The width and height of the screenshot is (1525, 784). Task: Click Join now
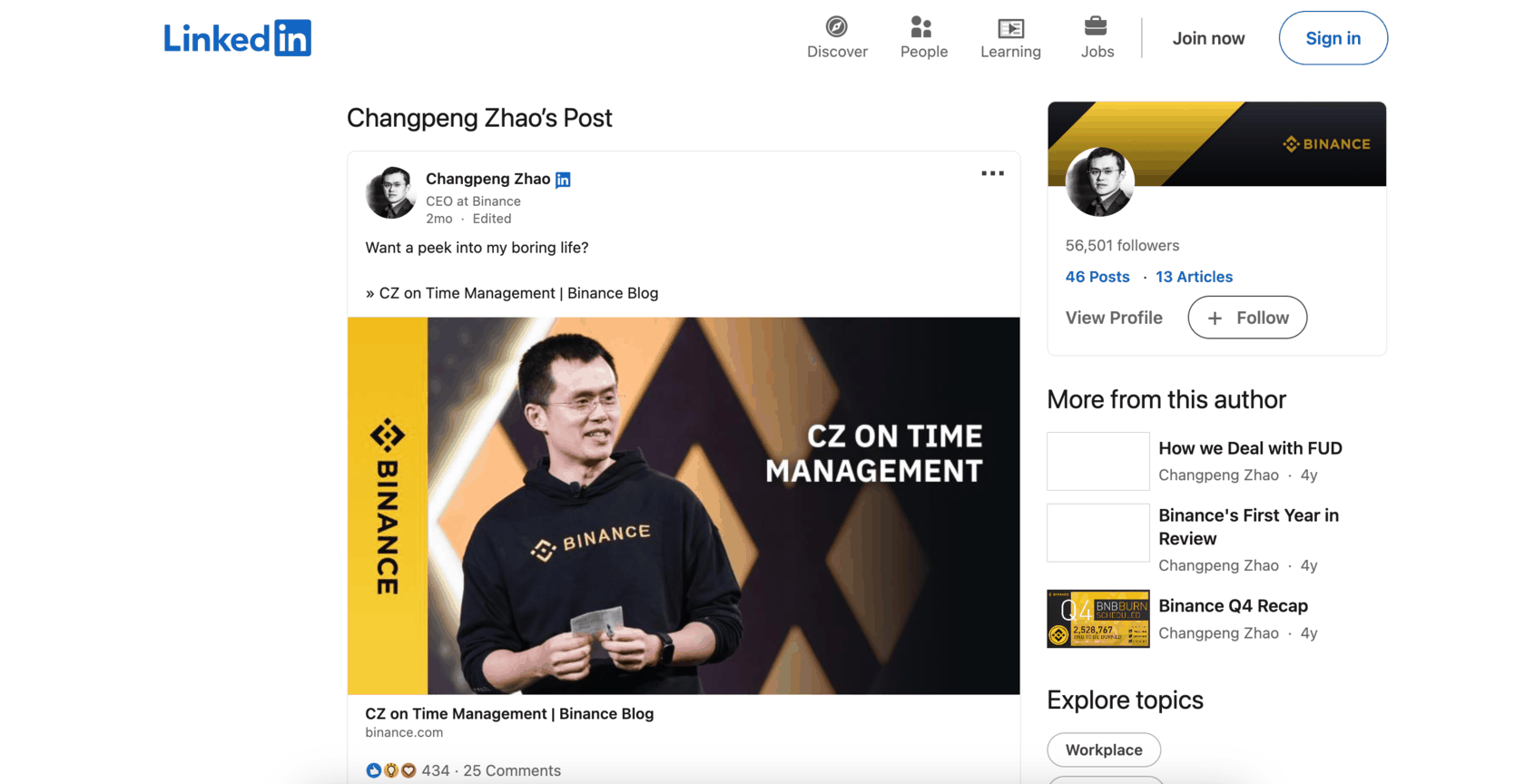(1208, 38)
